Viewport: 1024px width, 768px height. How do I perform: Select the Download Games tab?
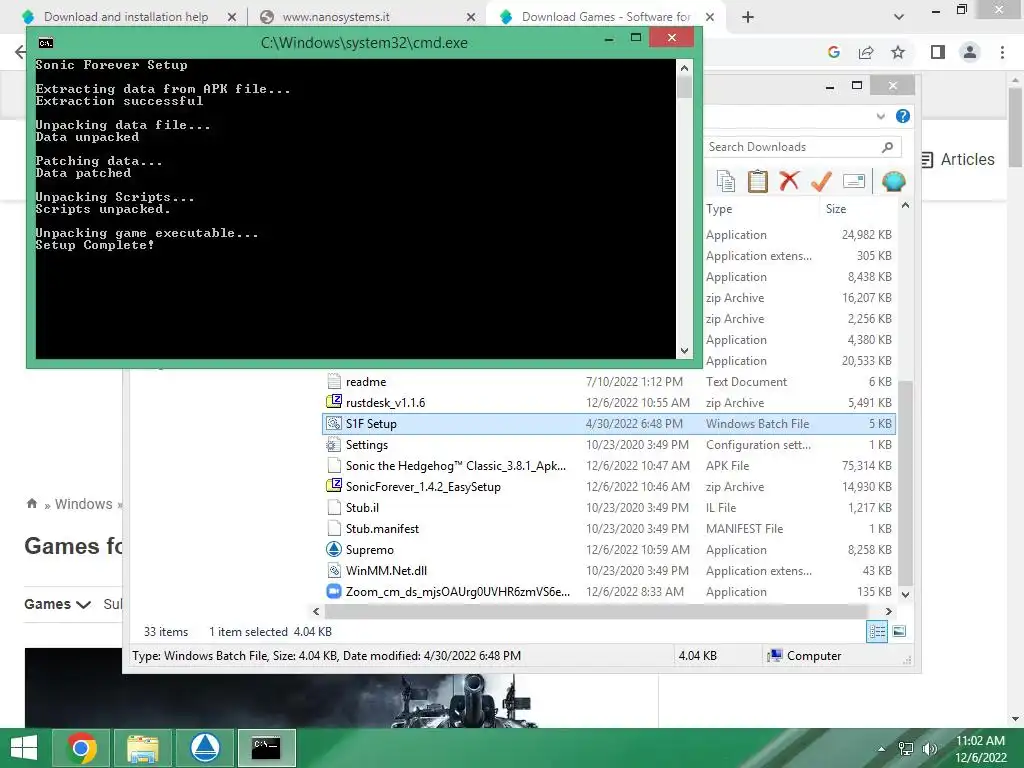click(x=605, y=17)
